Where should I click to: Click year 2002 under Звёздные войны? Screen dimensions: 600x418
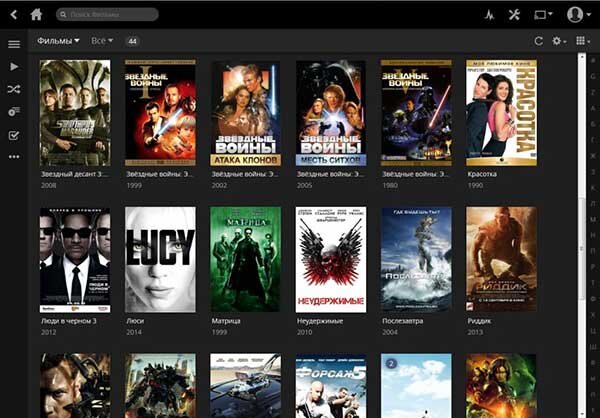click(219, 186)
